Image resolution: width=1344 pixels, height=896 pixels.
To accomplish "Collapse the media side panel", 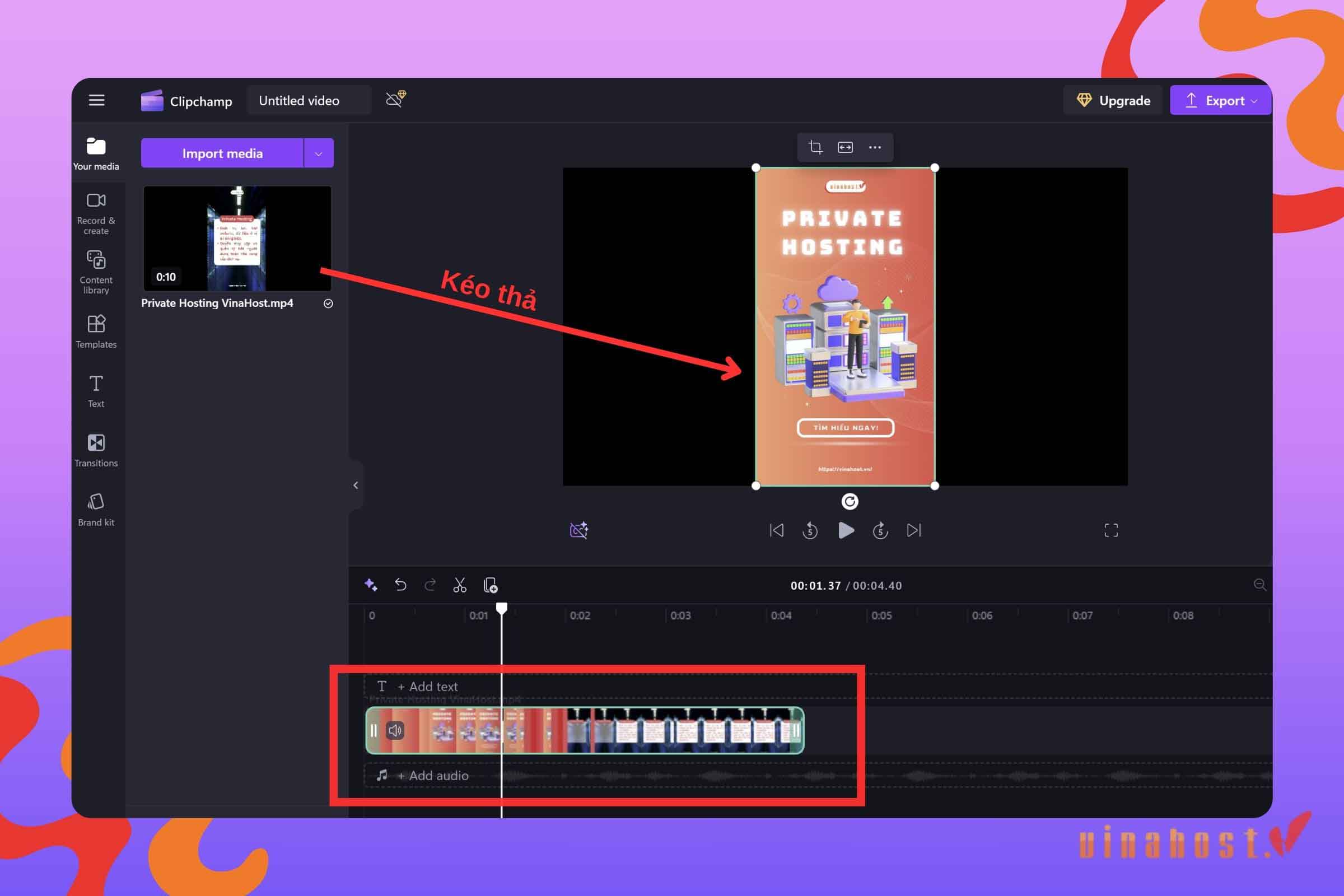I will [356, 485].
